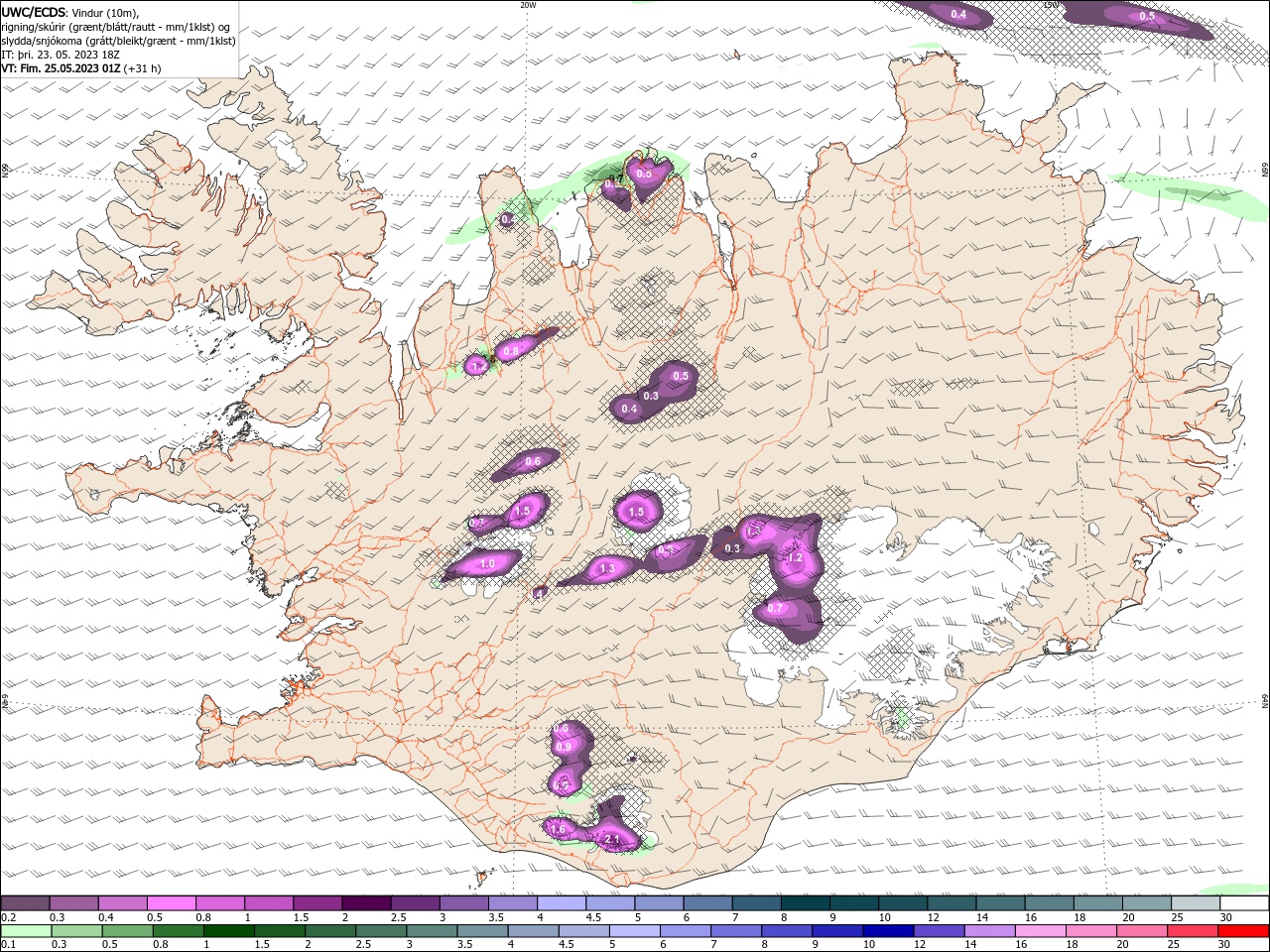Pick the dark teal 8–9 snow swatch
The height and width of the screenshot is (952, 1270).
[805, 903]
